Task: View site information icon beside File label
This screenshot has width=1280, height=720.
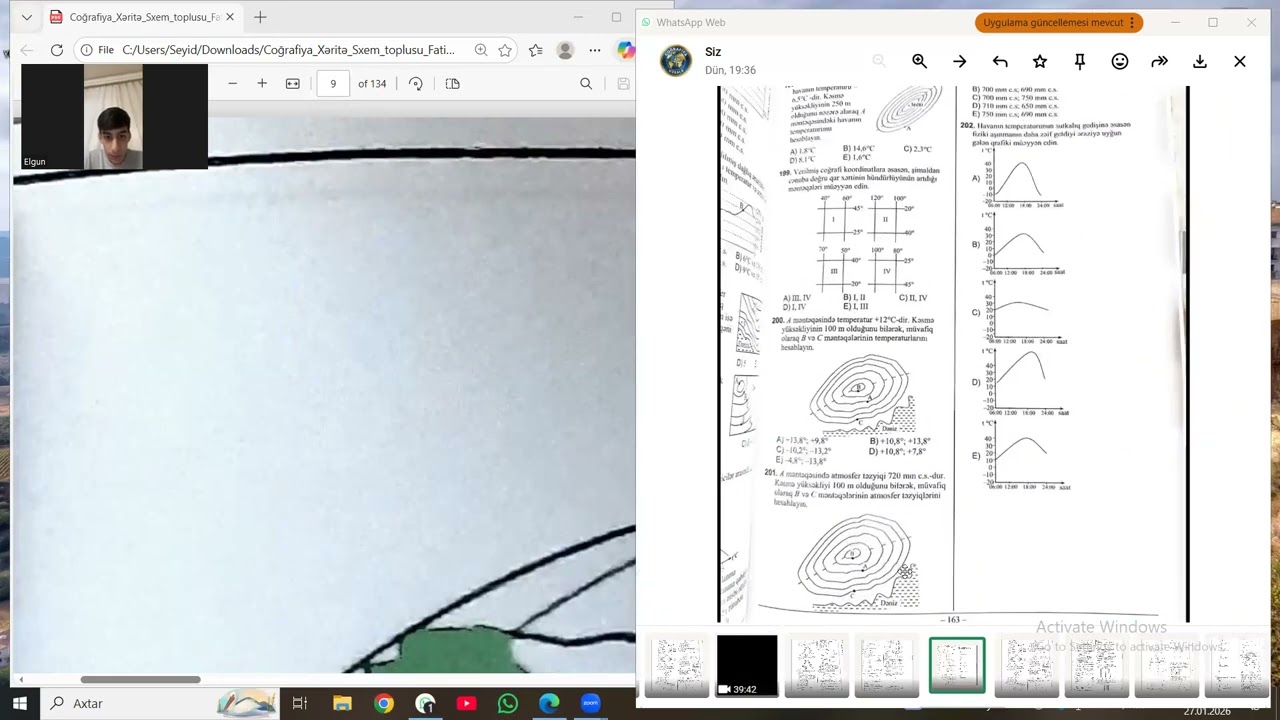Action: [x=87, y=50]
